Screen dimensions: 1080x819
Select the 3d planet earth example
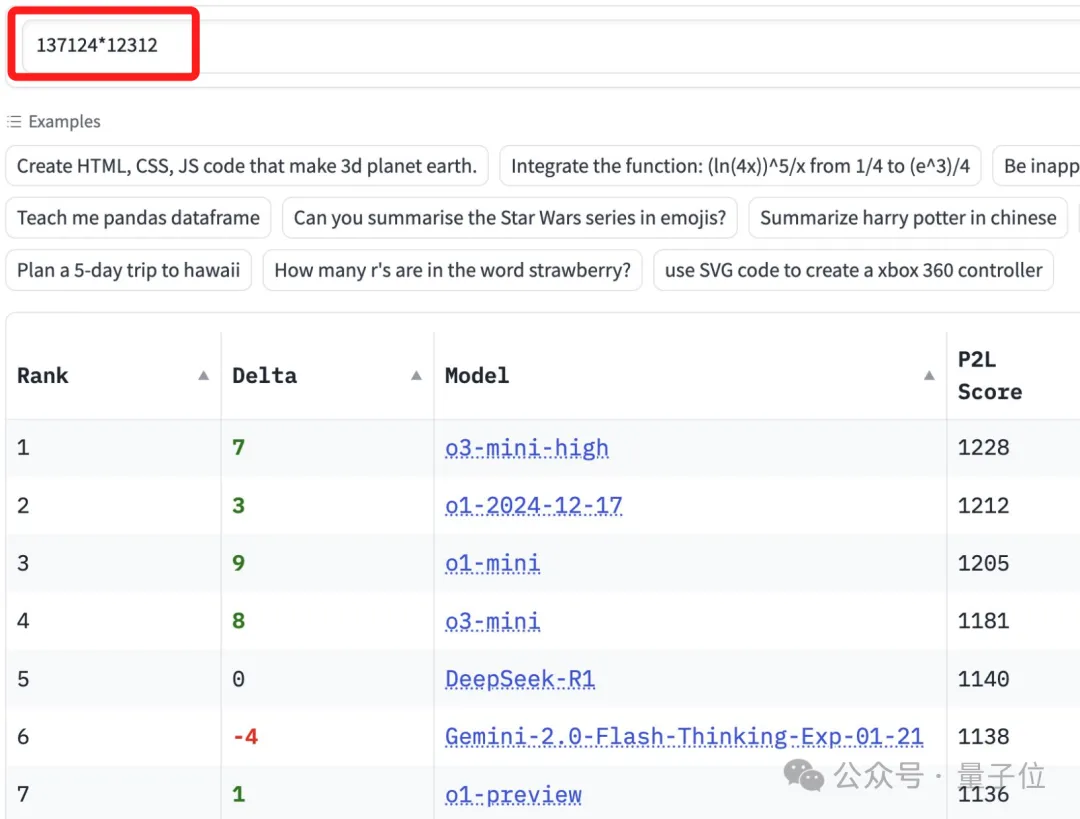pyautogui.click(x=247, y=166)
